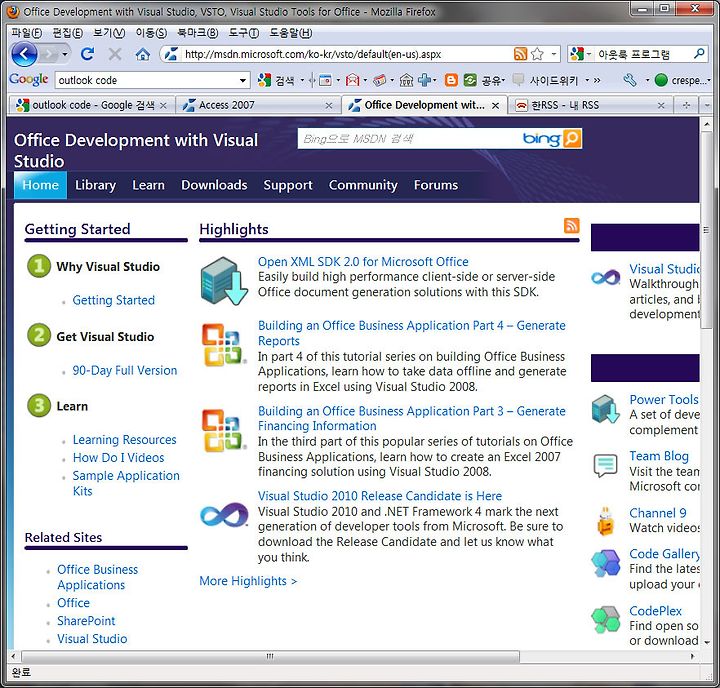Switch to the Access 2007 tab
The height and width of the screenshot is (688, 720).
tap(258, 105)
